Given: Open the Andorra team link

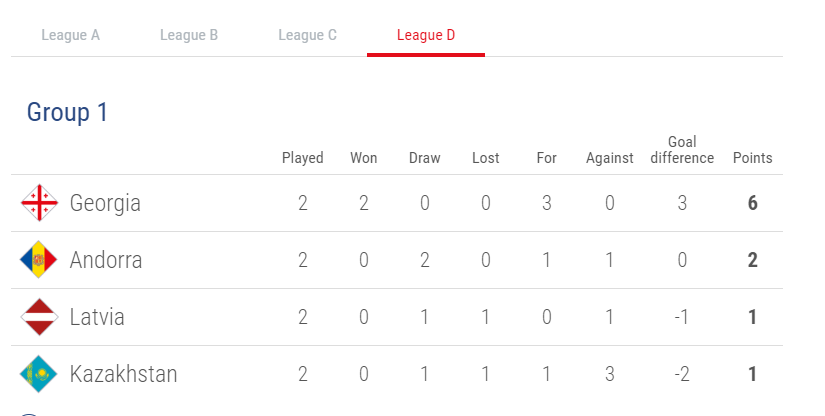Looking at the screenshot, I should click(x=106, y=260).
